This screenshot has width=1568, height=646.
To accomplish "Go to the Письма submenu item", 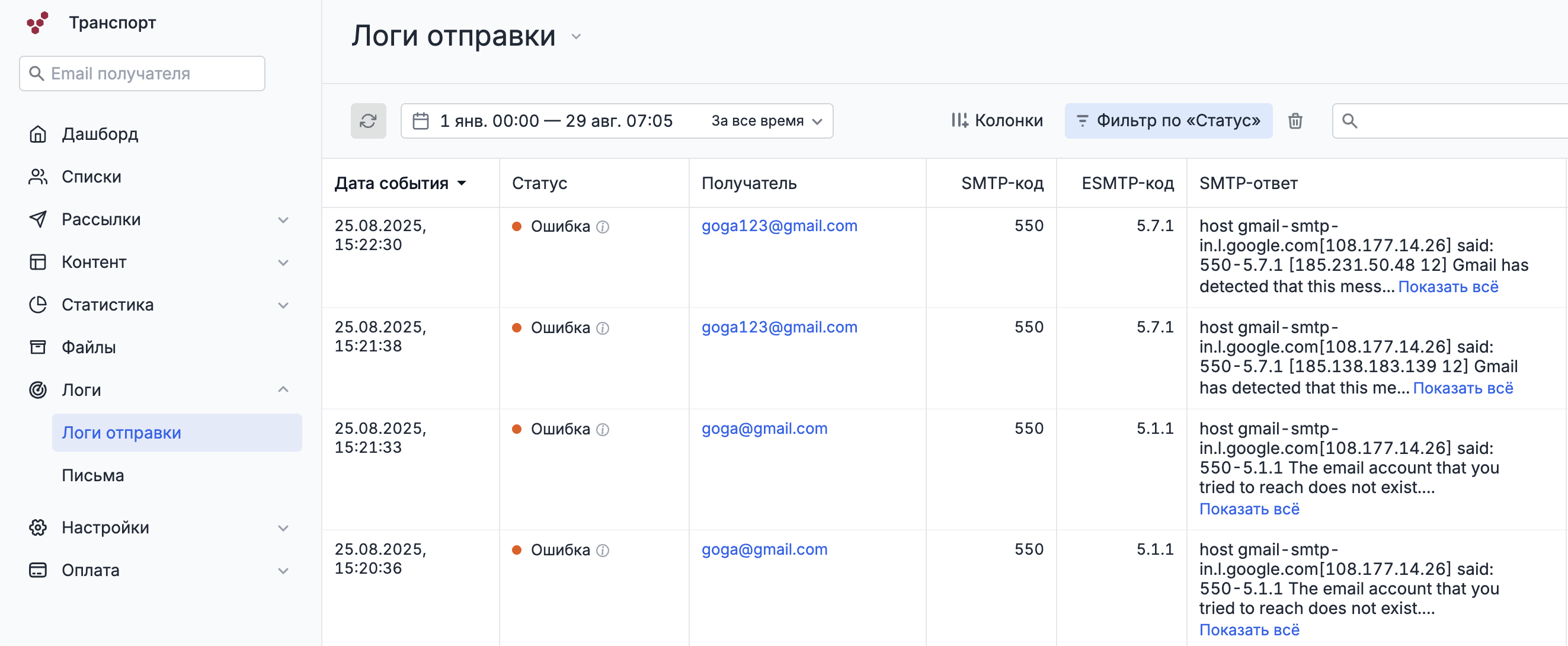I will pyautogui.click(x=93, y=475).
